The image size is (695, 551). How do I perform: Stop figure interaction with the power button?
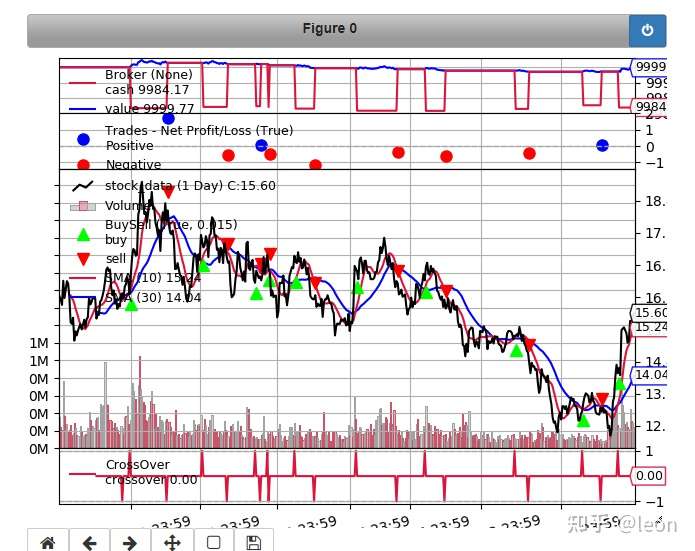point(647,31)
